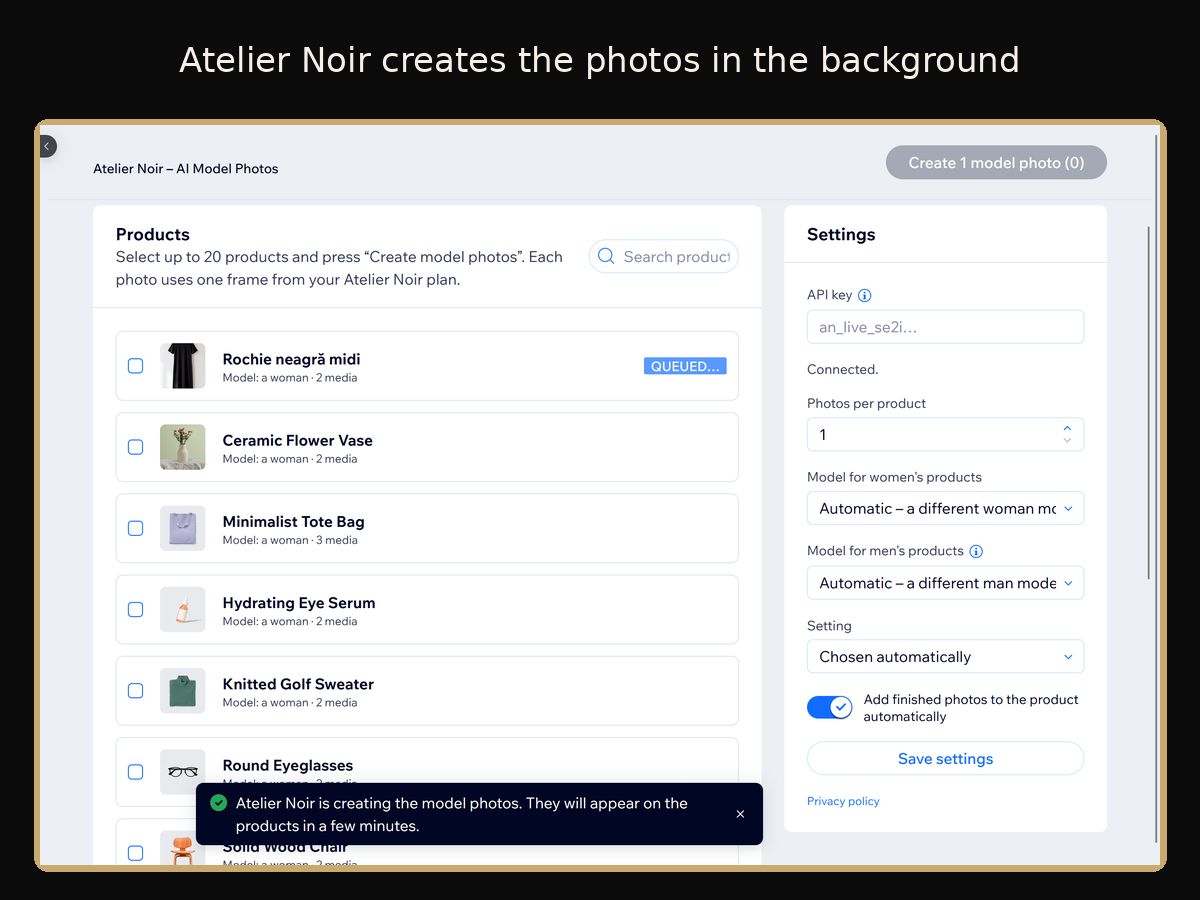This screenshot has height=900, width=1200.
Task: Open the API key info tooltip icon
Action: click(x=865, y=295)
